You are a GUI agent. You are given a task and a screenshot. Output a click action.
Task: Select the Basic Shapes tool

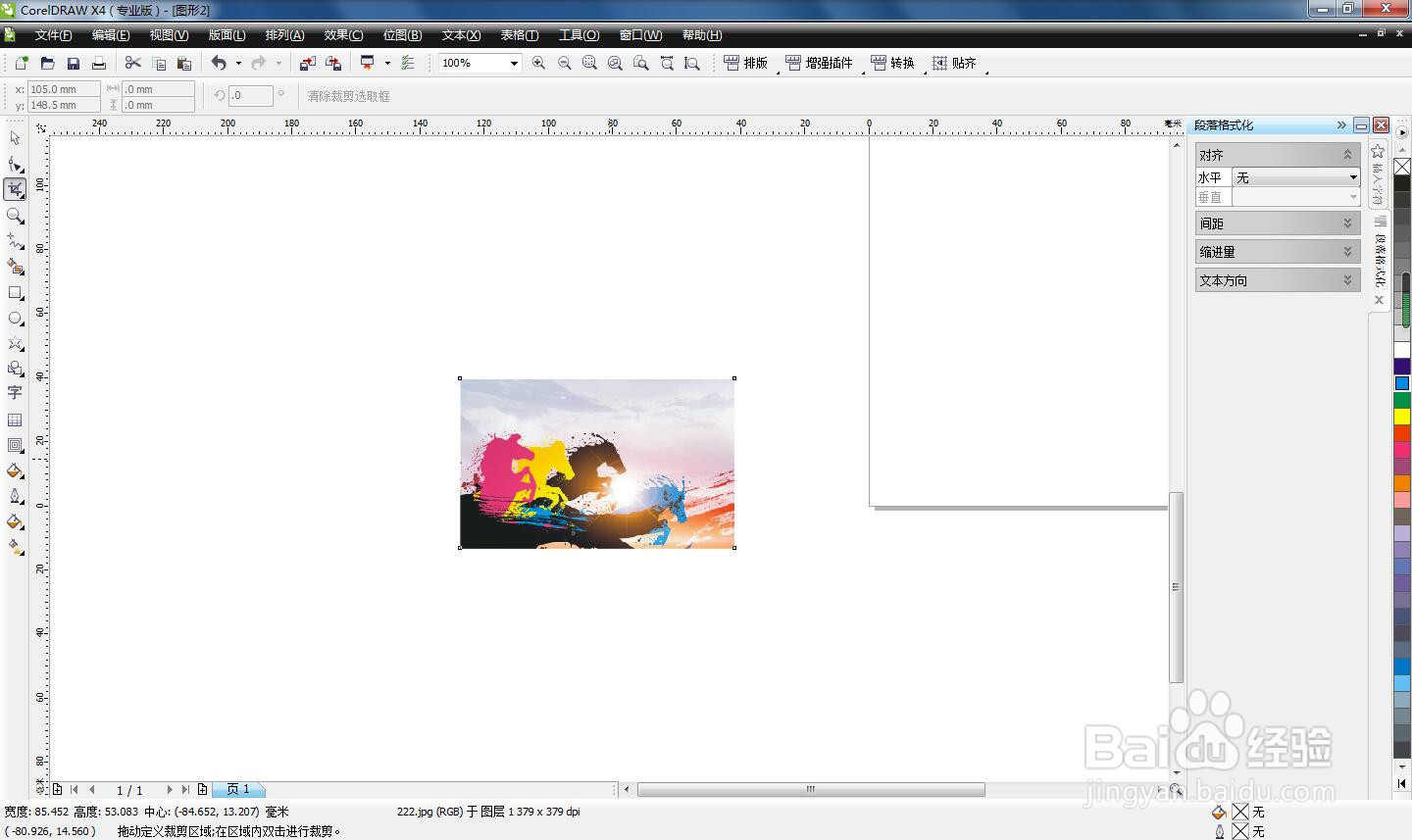pos(15,369)
